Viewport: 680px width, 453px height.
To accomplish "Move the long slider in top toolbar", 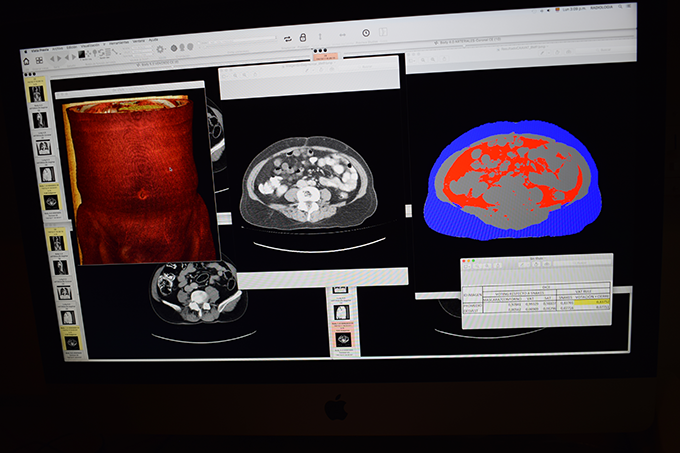I will click(237, 40).
